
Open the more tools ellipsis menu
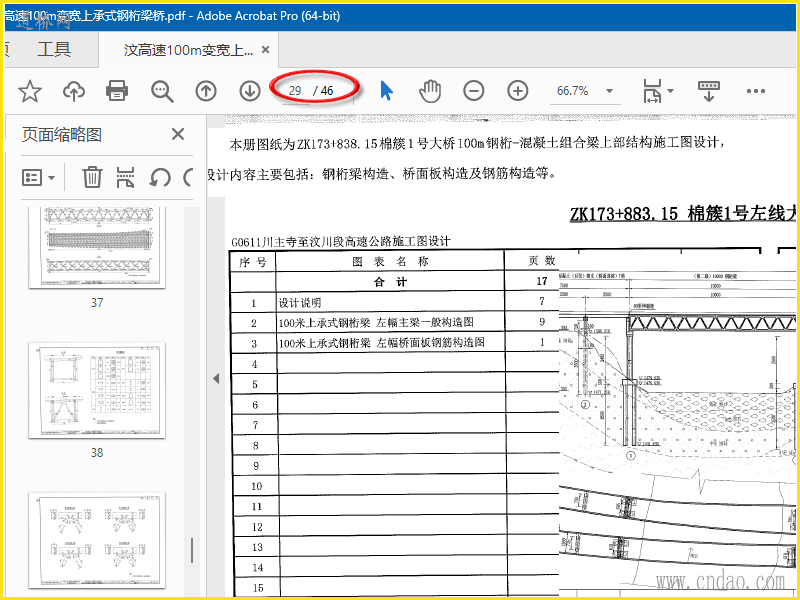(x=756, y=91)
